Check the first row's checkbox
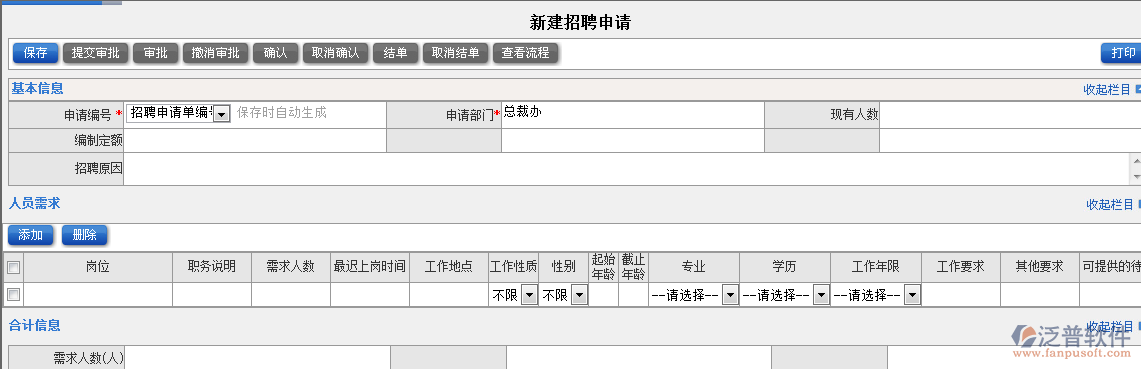The width and height of the screenshot is (1141, 369). (x=13, y=295)
